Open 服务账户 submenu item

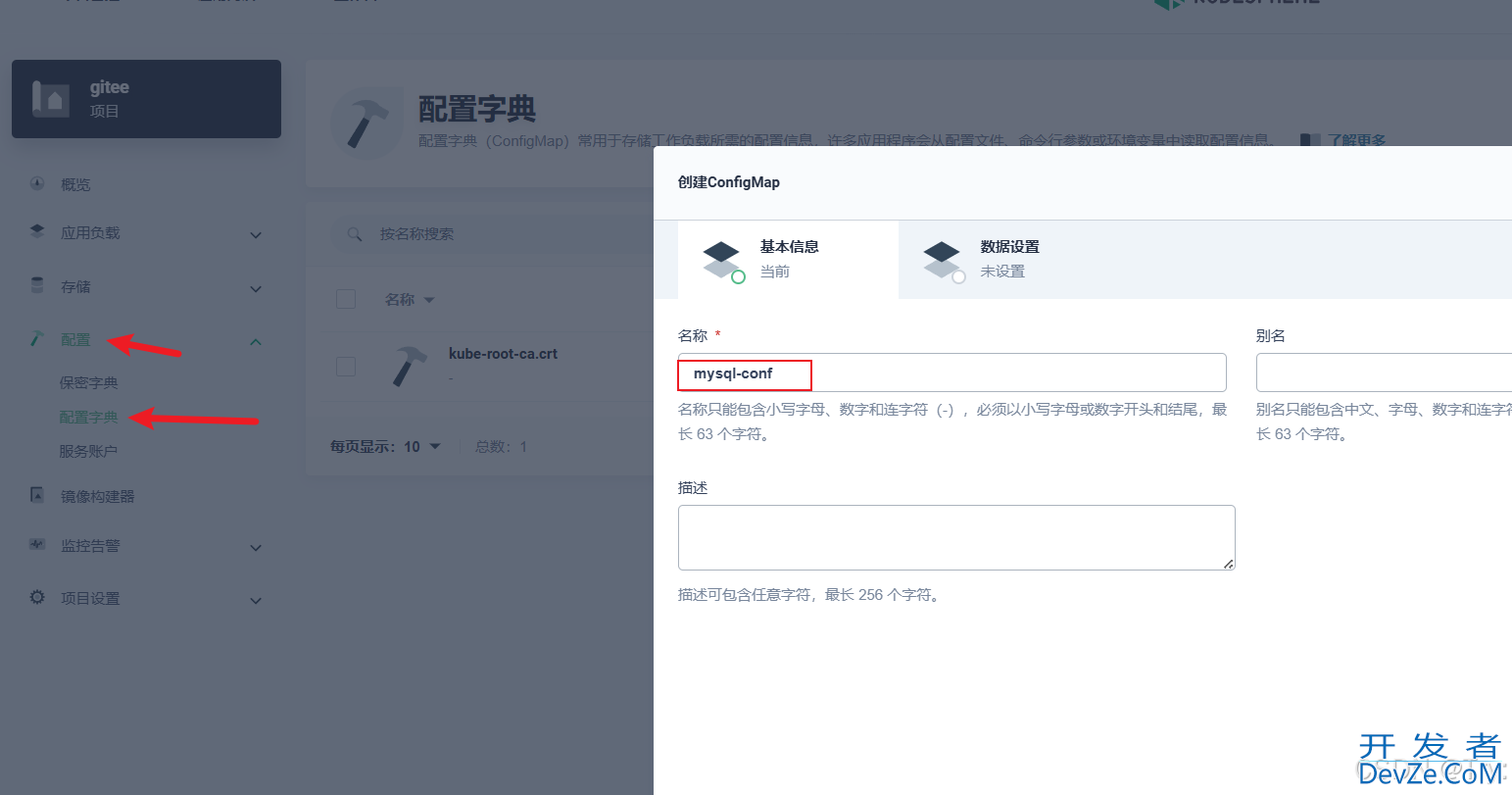(88, 451)
